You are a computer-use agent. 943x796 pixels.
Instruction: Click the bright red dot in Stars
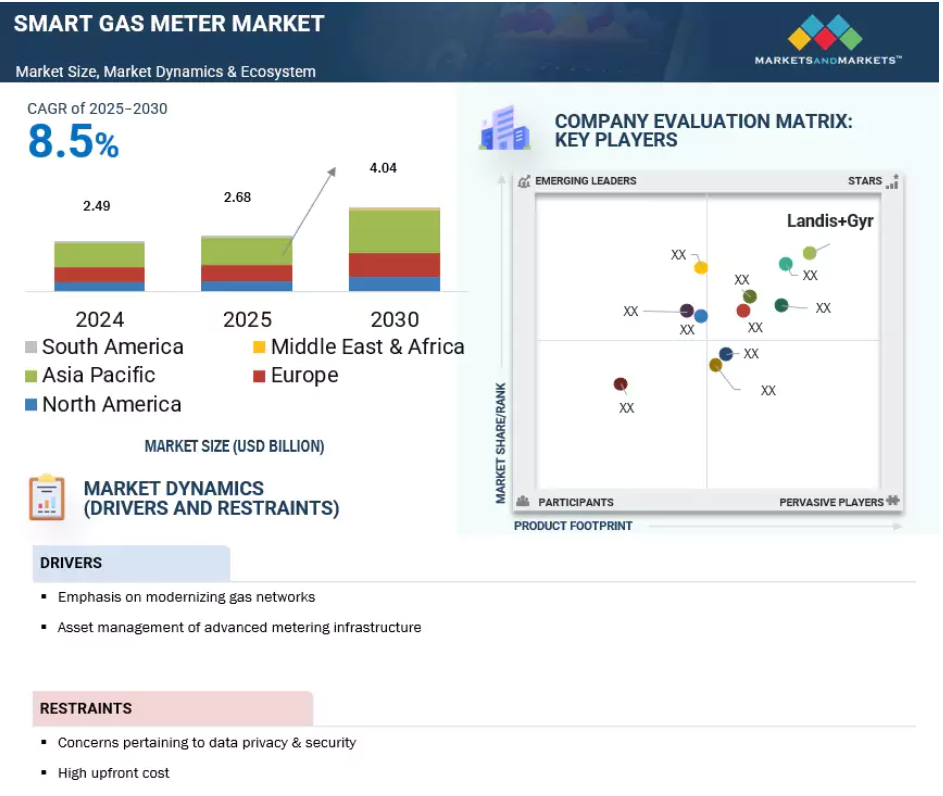[x=743, y=311]
